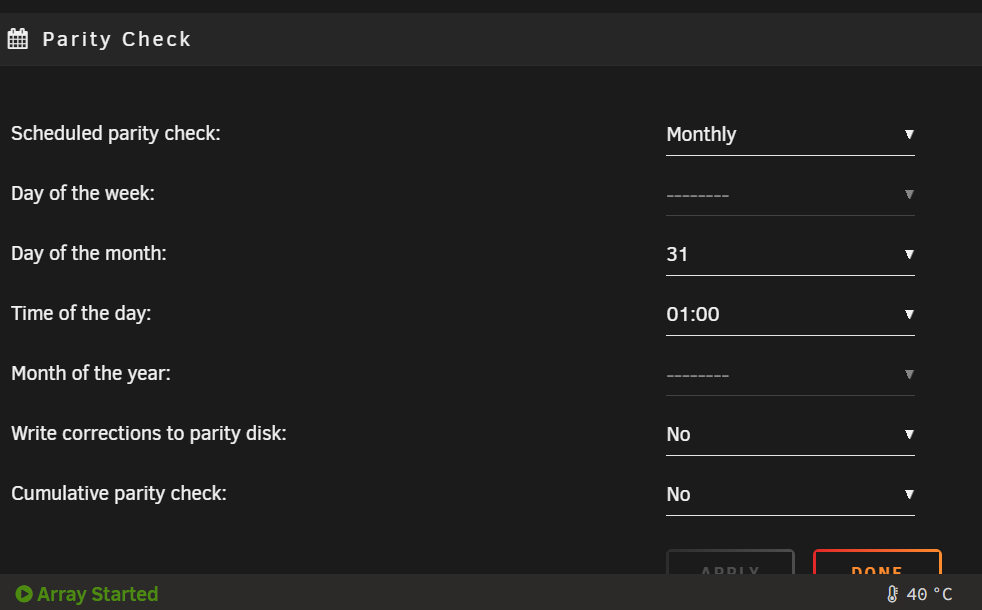Click the Parity Check calendar icon
Screen dimensions: 982x610
tap(18, 39)
